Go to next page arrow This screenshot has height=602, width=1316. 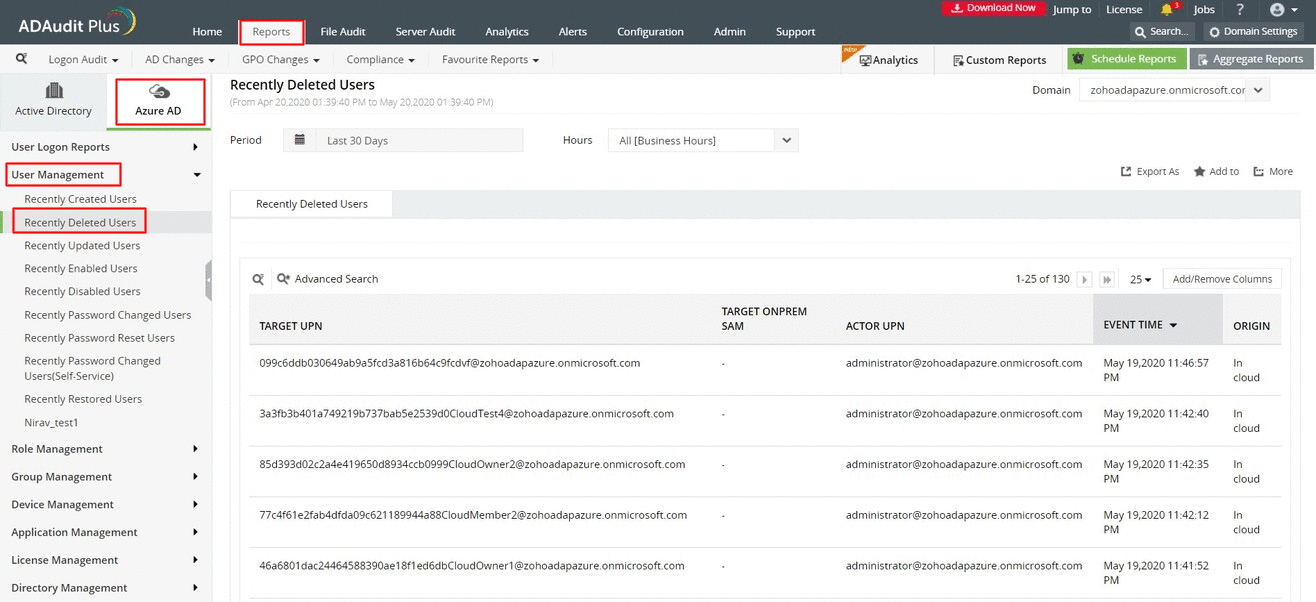pos(1084,280)
